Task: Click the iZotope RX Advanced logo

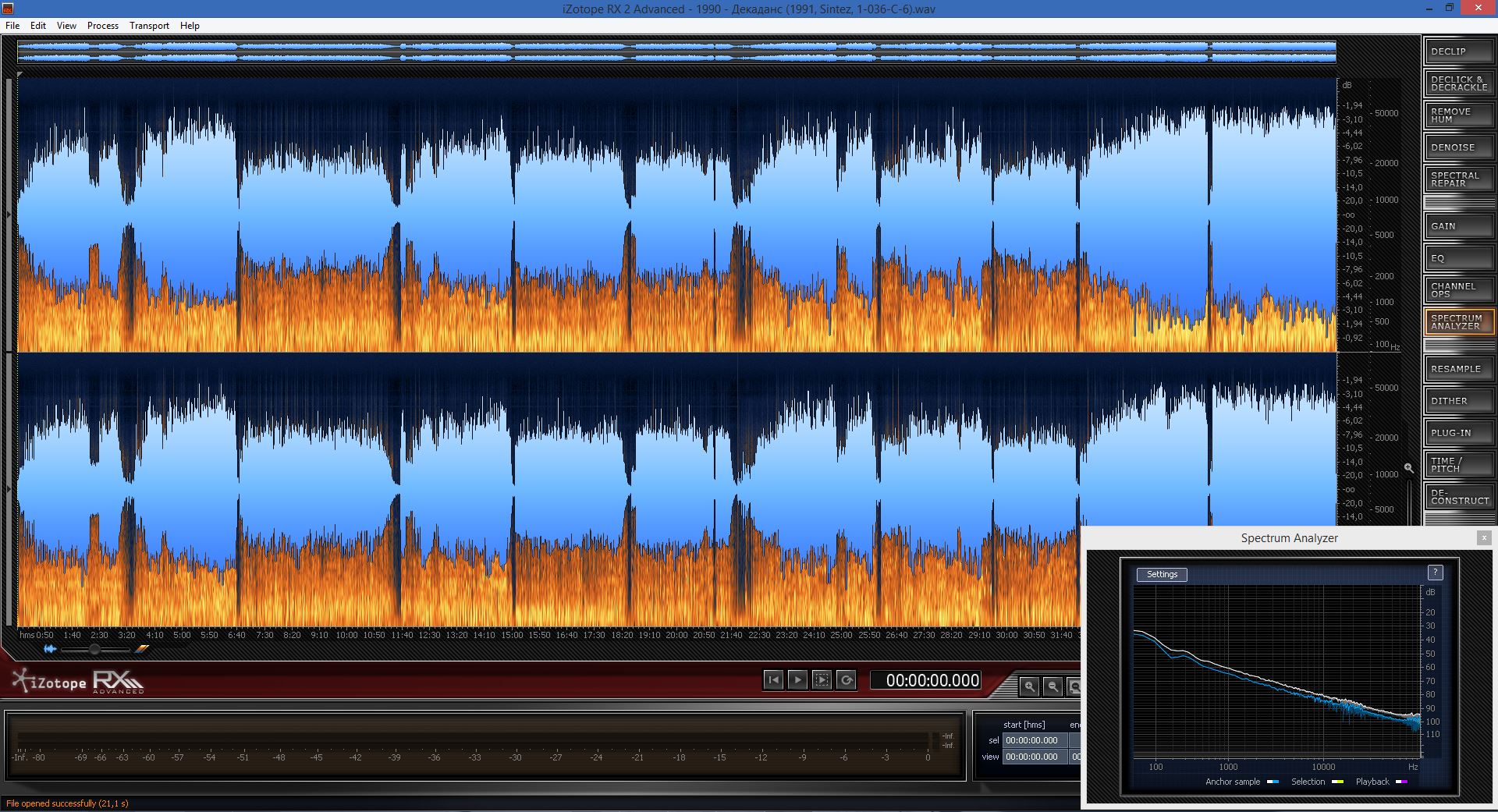Action: (78, 682)
